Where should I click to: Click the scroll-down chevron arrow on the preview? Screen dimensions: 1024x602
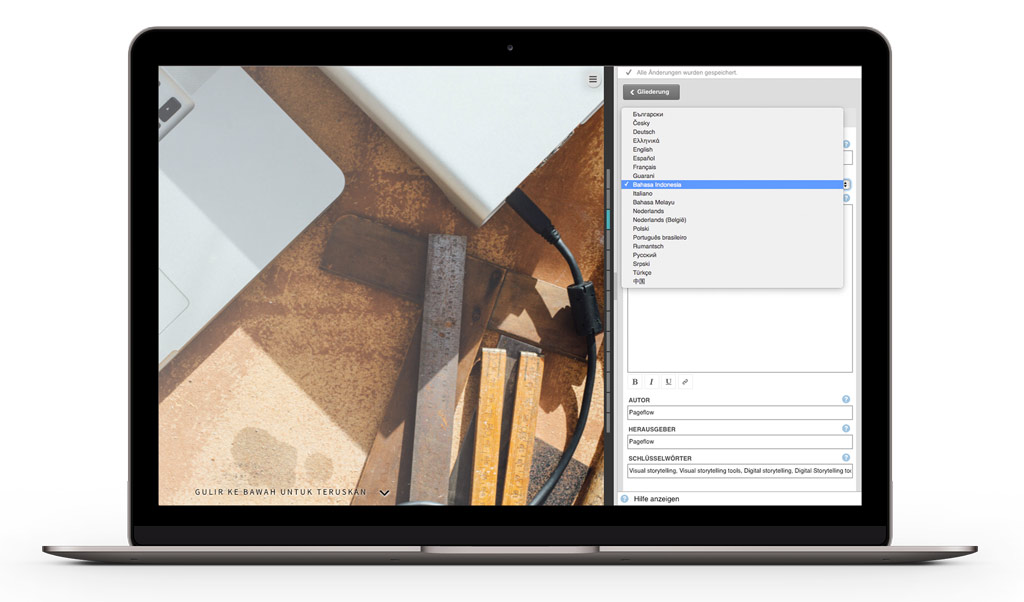(x=384, y=493)
